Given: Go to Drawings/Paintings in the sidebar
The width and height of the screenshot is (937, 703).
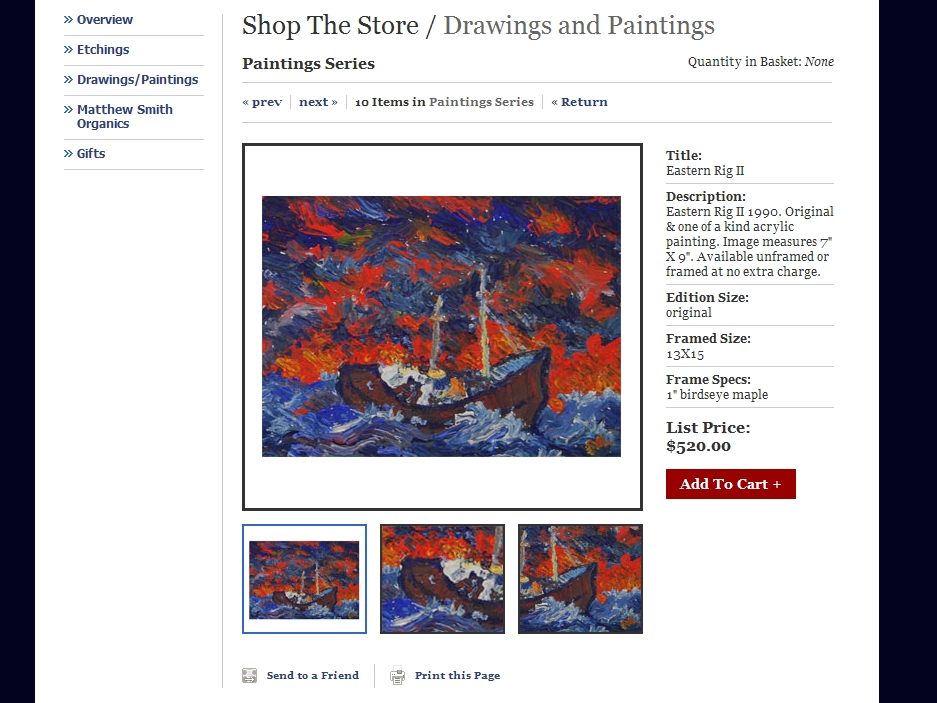Looking at the screenshot, I should click(137, 80).
